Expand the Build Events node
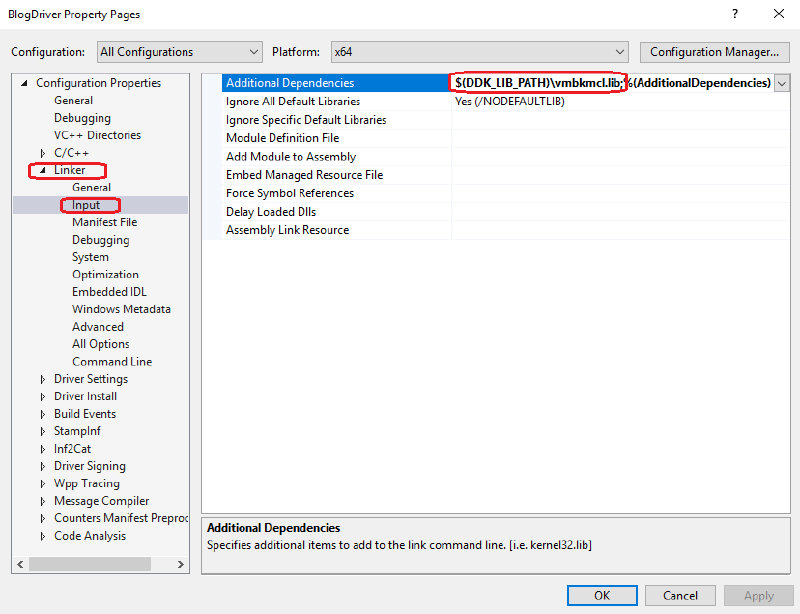Screen dimensions: 800x614 [x=43, y=414]
